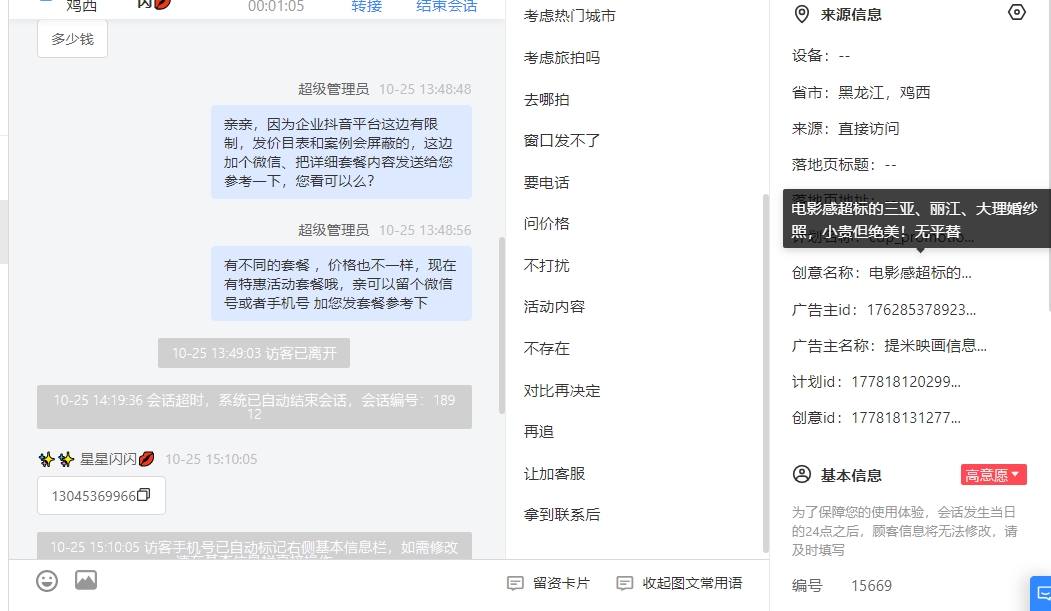1051x611 pixels.
Task: Click the 访客已离开 system notice
Action: (x=254, y=353)
